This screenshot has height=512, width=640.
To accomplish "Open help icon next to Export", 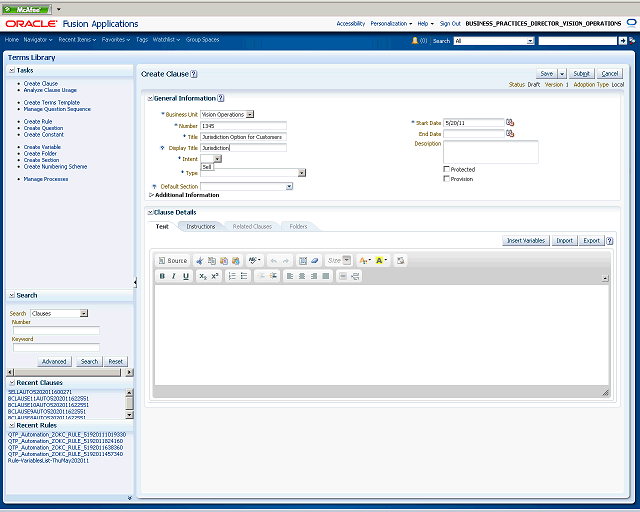I will tap(609, 241).
